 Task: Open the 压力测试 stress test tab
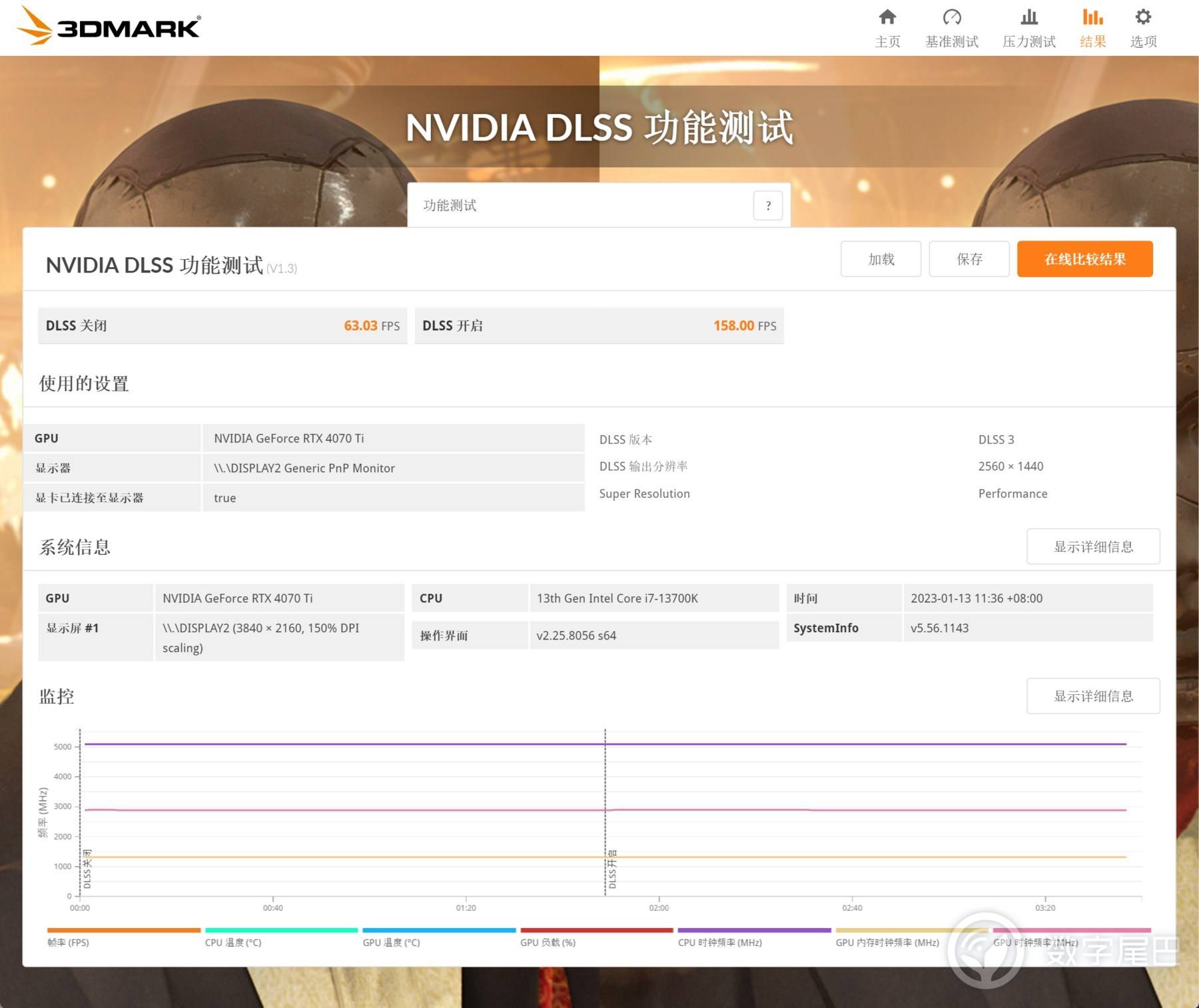pyautogui.click(x=1029, y=28)
